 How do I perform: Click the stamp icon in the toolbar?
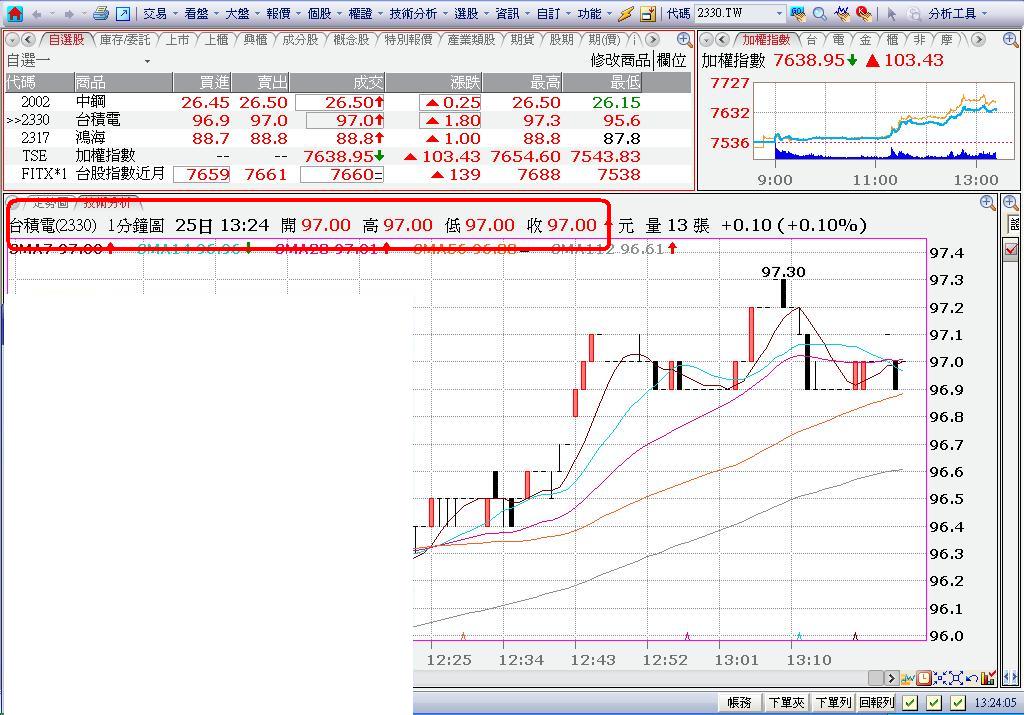[864, 13]
